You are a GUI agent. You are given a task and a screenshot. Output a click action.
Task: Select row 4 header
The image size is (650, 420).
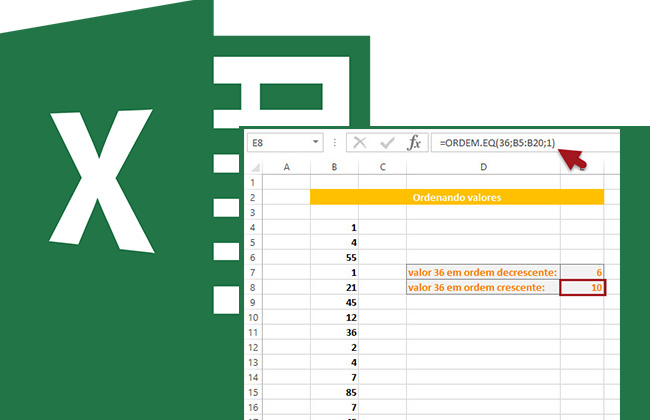(x=253, y=227)
